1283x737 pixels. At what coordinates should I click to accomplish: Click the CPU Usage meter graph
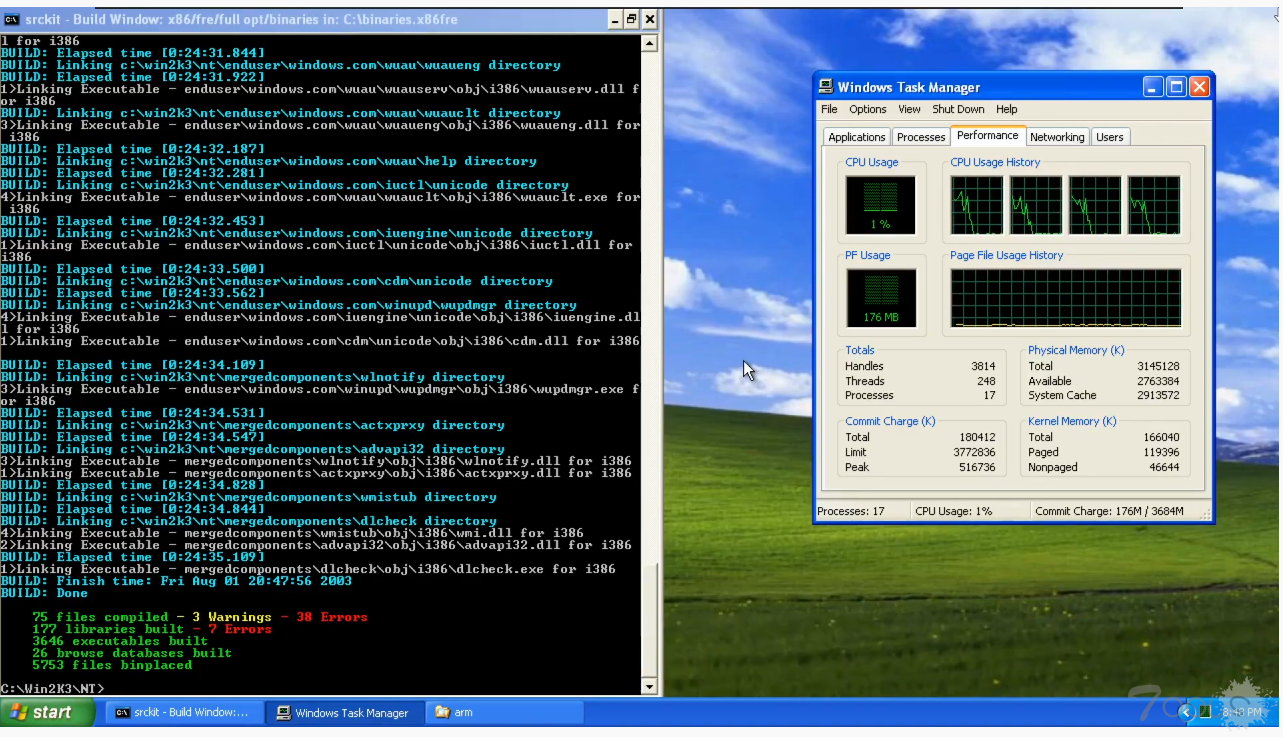click(880, 205)
